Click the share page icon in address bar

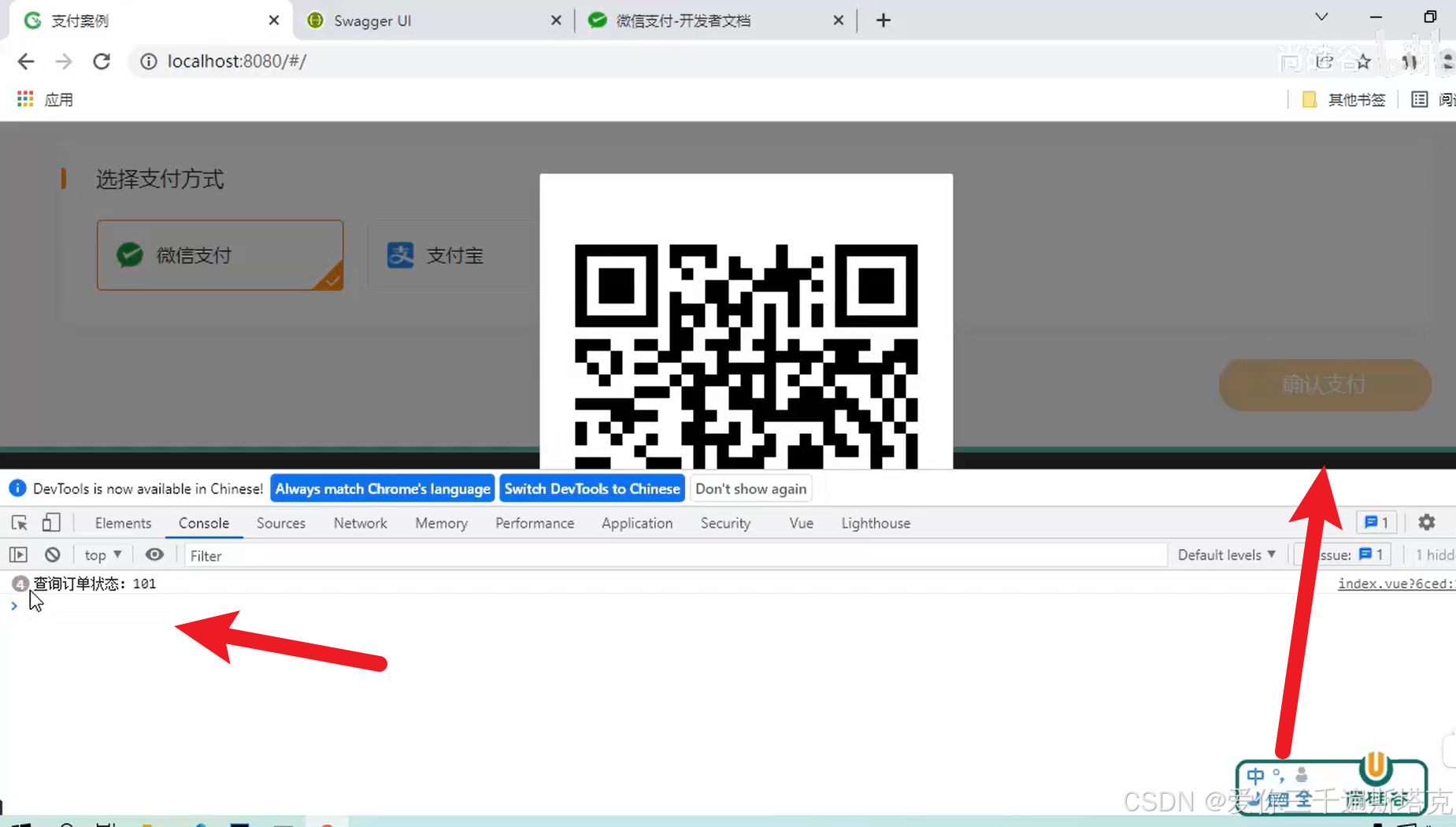coord(1325,61)
